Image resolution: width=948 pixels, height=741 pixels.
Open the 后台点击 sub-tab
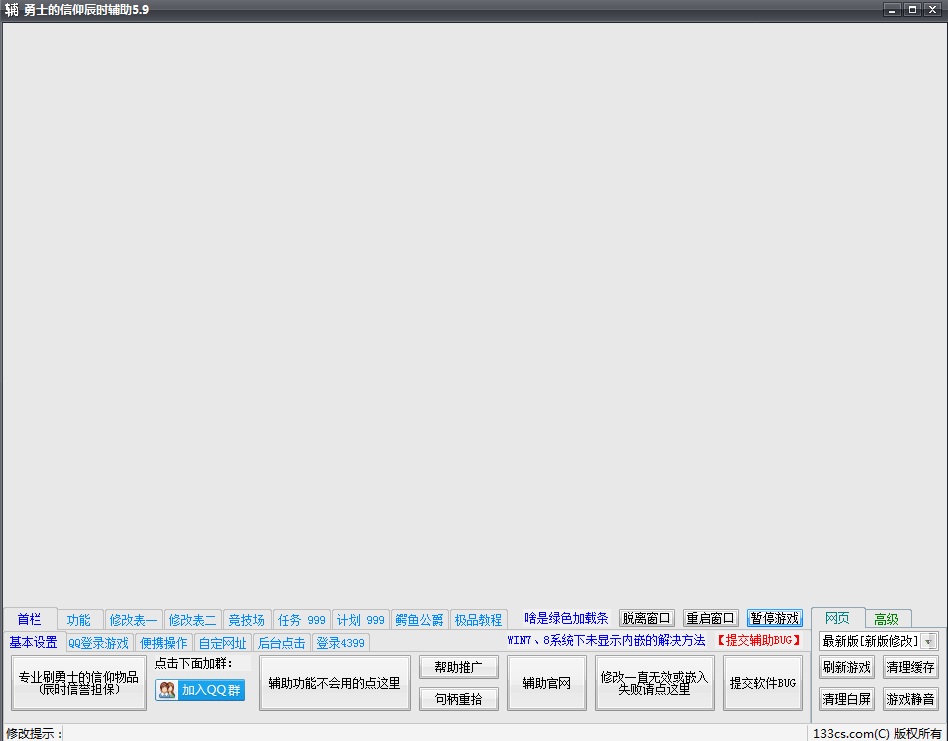[282, 642]
